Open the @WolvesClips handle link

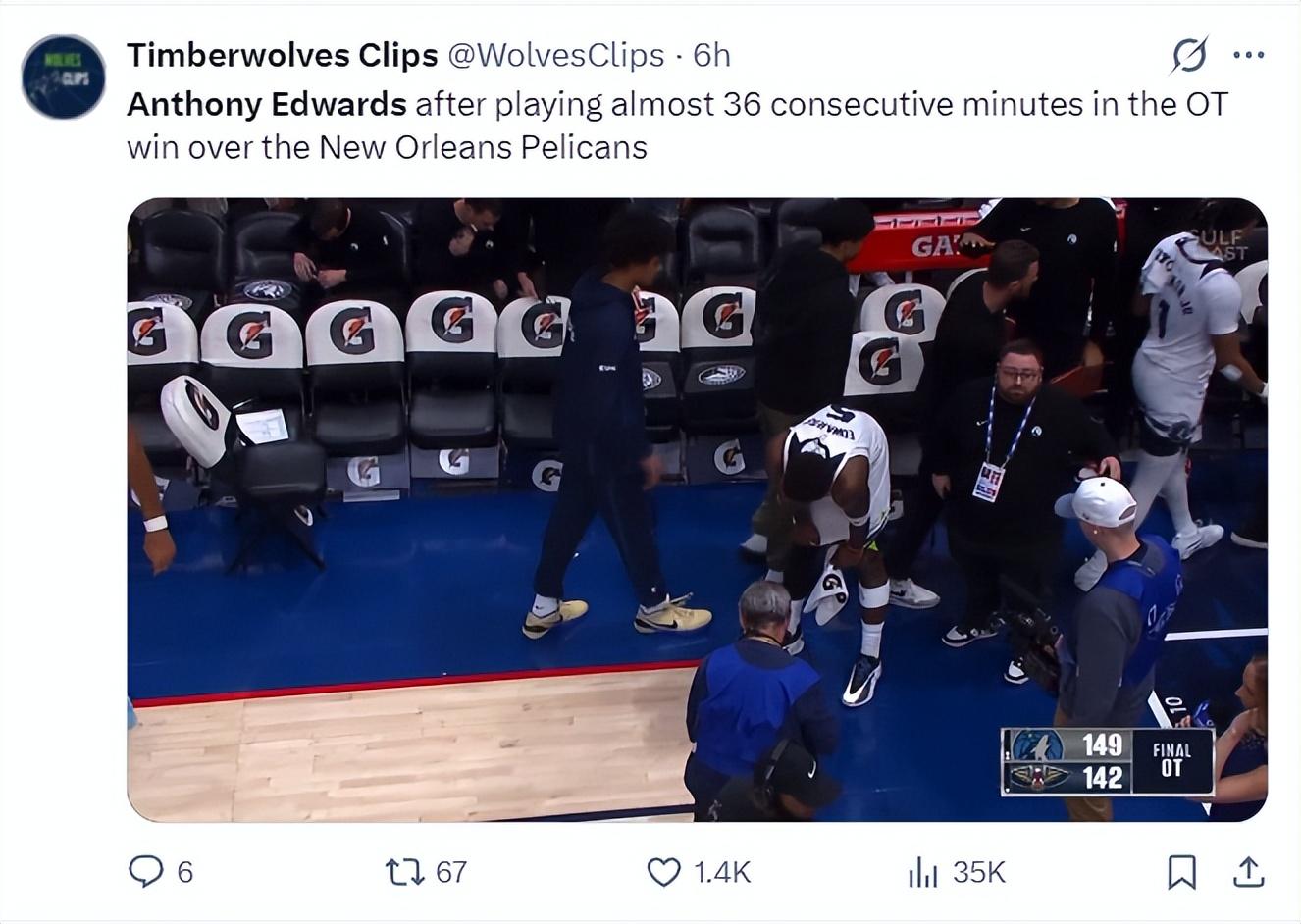[556, 55]
